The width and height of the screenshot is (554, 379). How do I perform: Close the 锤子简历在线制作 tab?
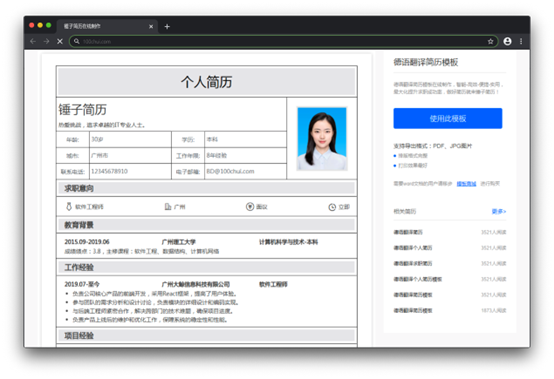click(151, 26)
